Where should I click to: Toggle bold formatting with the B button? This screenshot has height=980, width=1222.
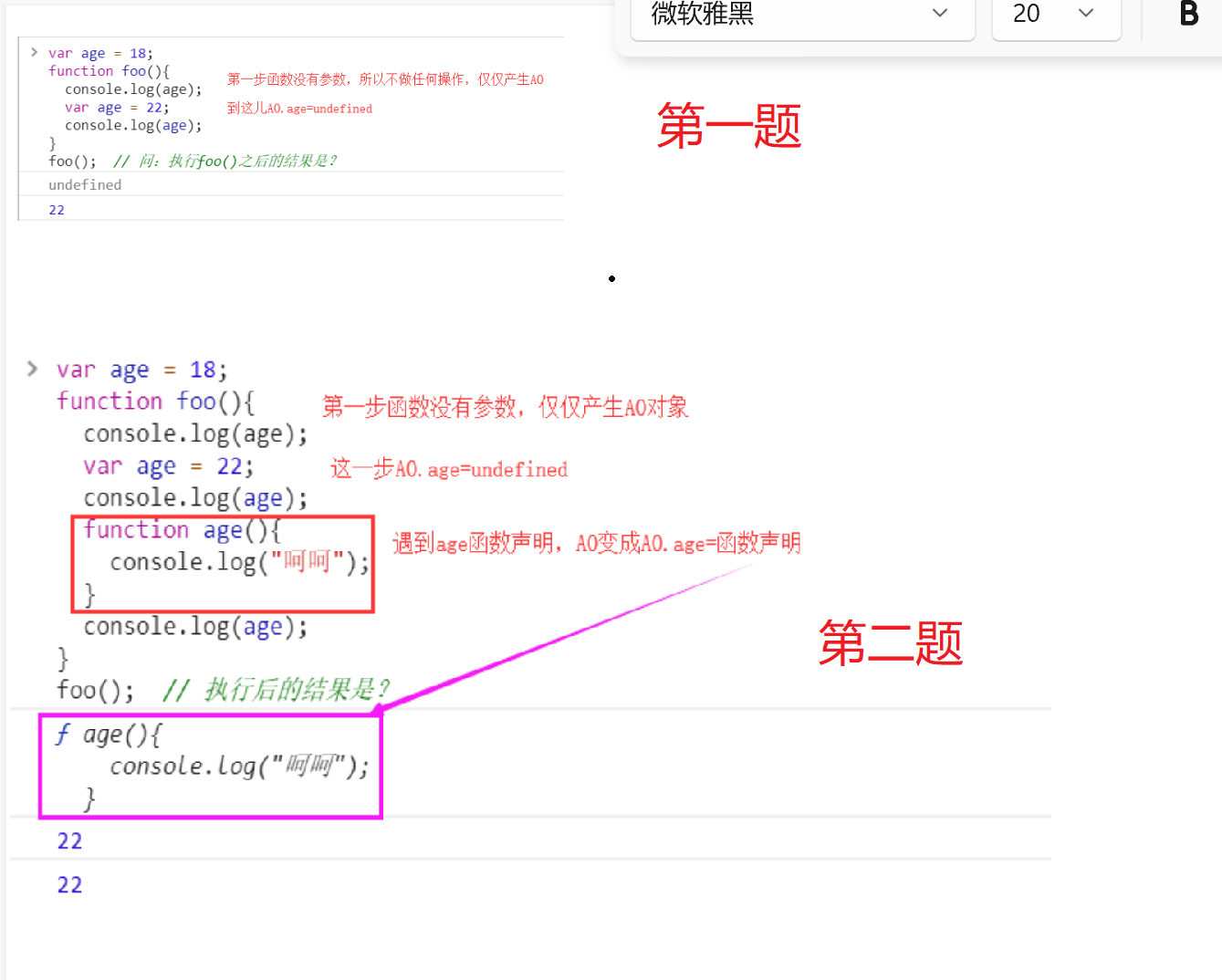click(1188, 14)
